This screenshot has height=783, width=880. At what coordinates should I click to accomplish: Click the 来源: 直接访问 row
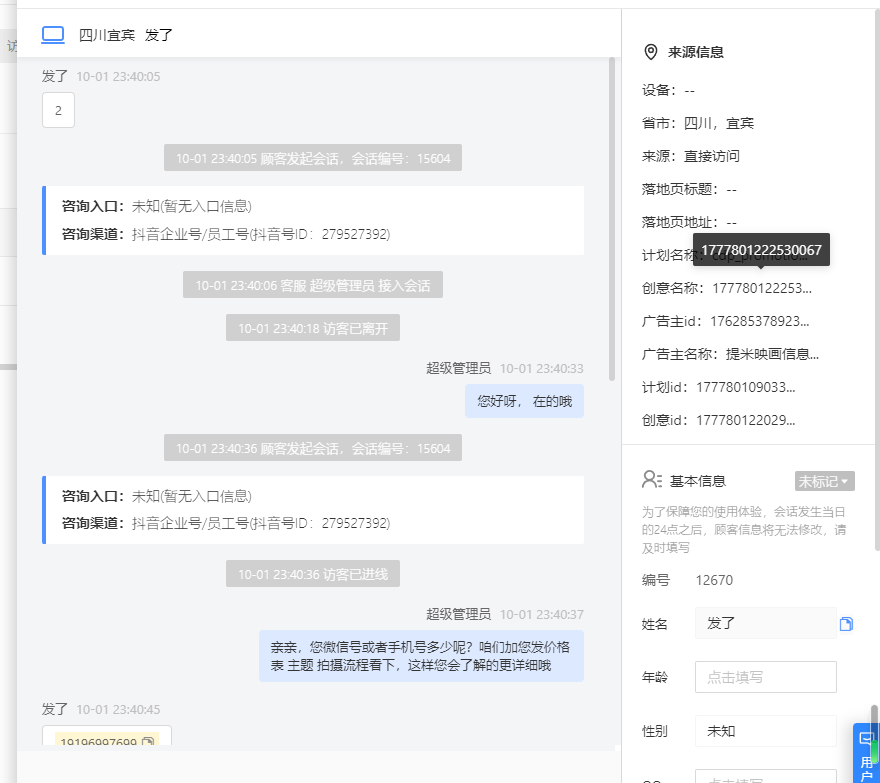(x=691, y=156)
